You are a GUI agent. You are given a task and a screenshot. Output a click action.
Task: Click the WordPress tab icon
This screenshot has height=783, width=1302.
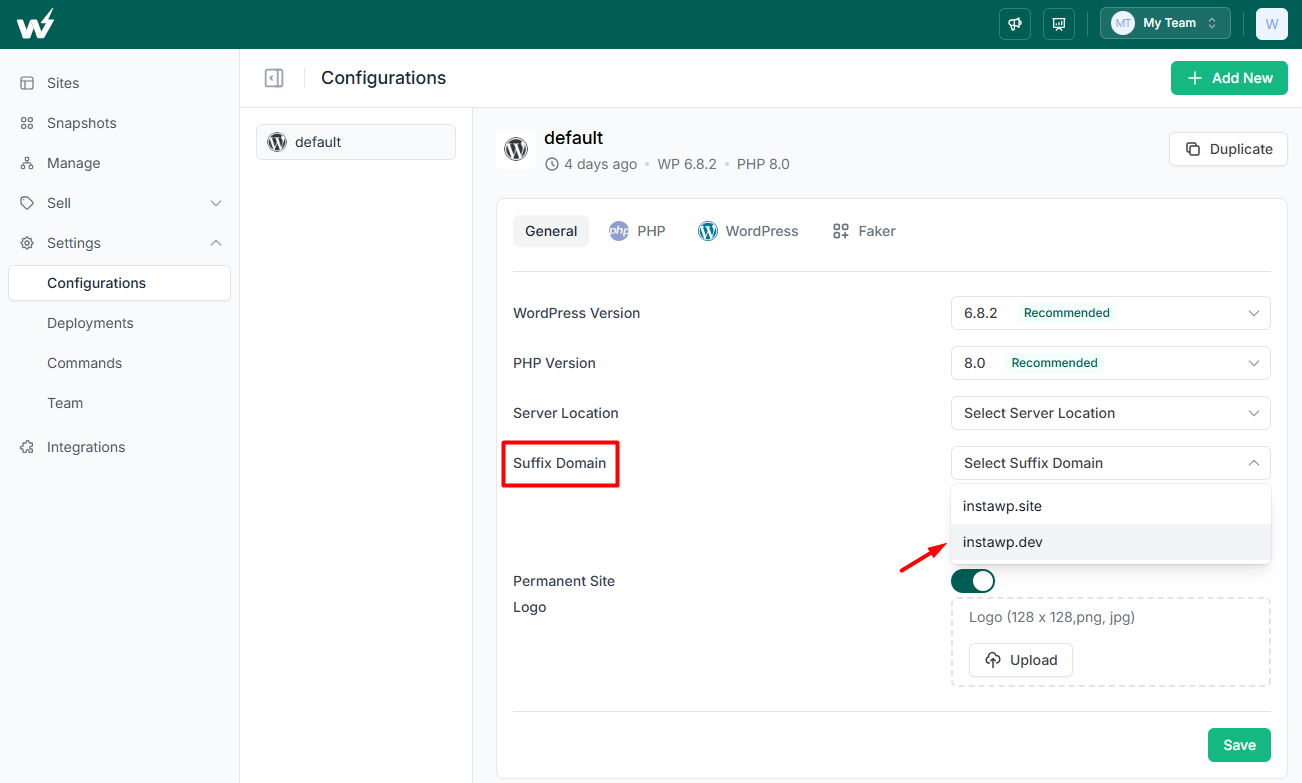tap(708, 231)
